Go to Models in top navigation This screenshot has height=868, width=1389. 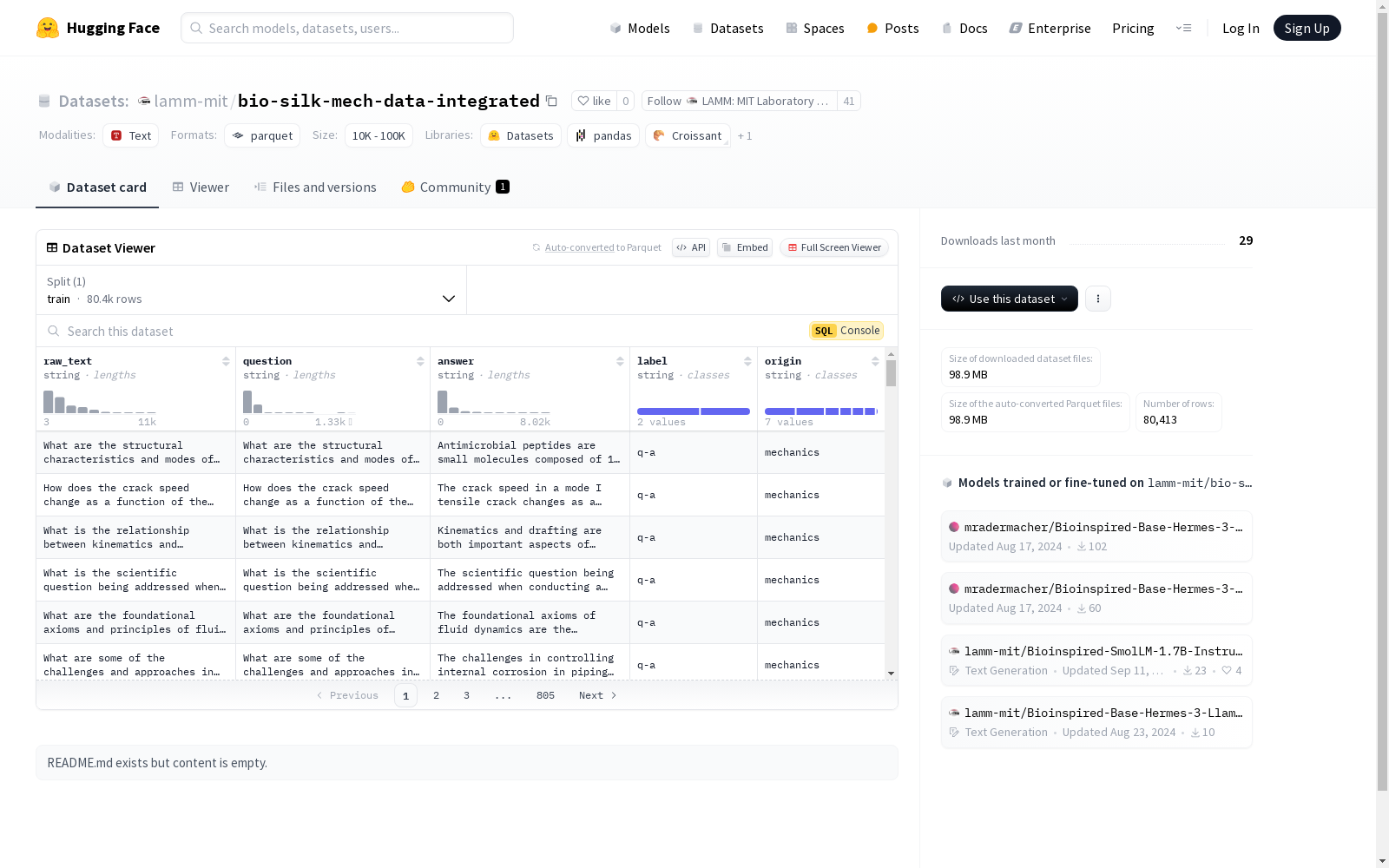click(x=640, y=28)
